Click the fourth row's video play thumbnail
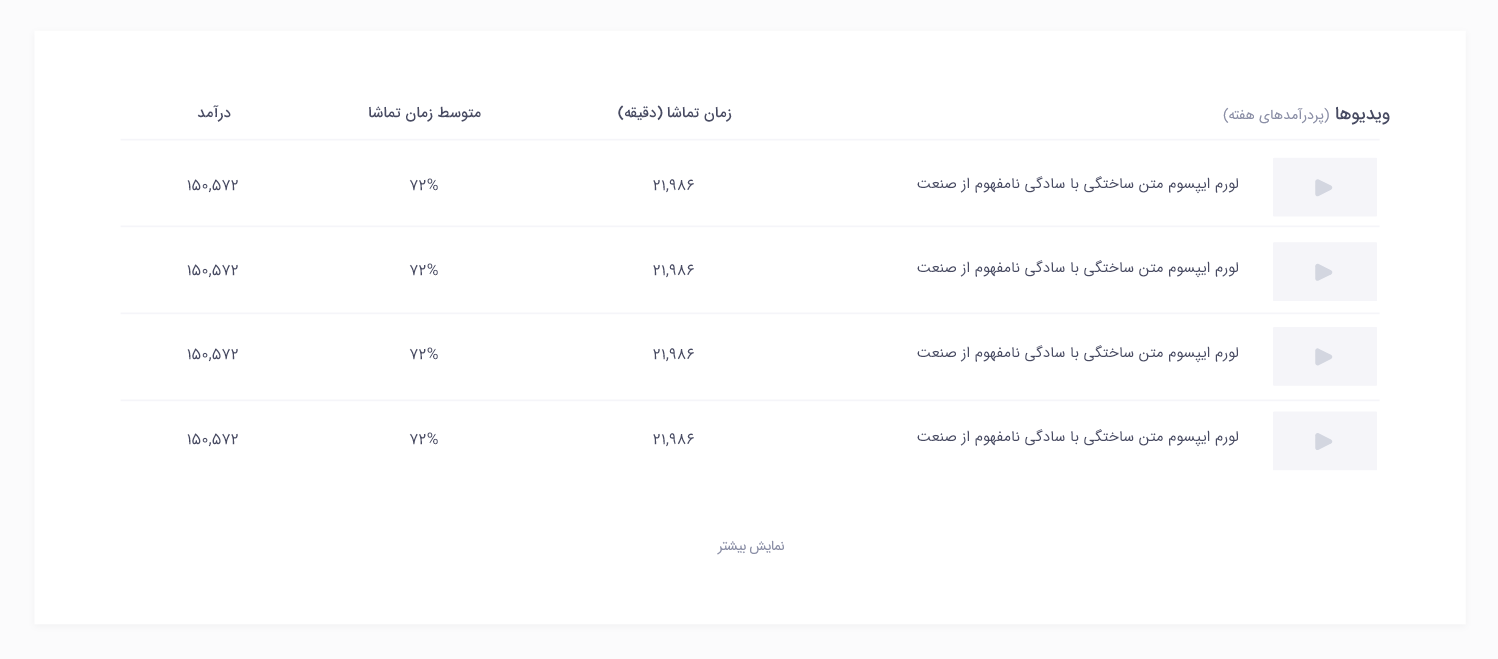This screenshot has height=659, width=1498. tap(1324, 441)
